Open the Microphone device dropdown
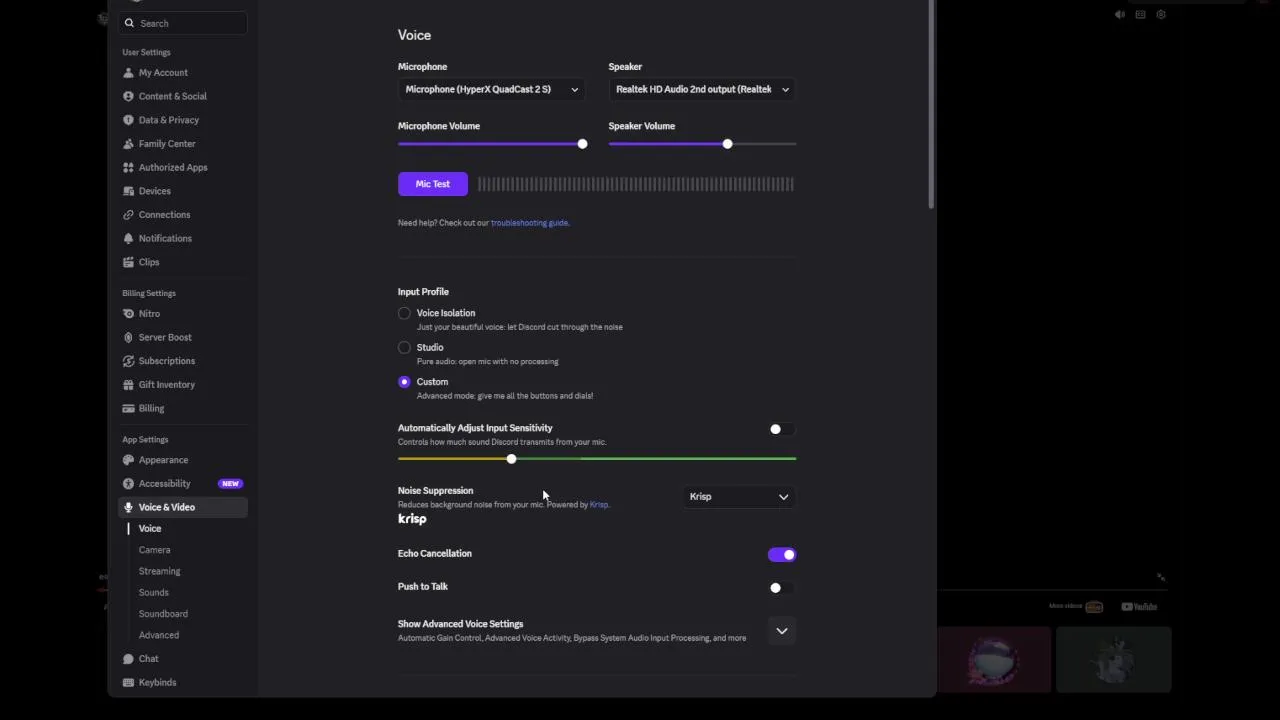 pyautogui.click(x=491, y=90)
